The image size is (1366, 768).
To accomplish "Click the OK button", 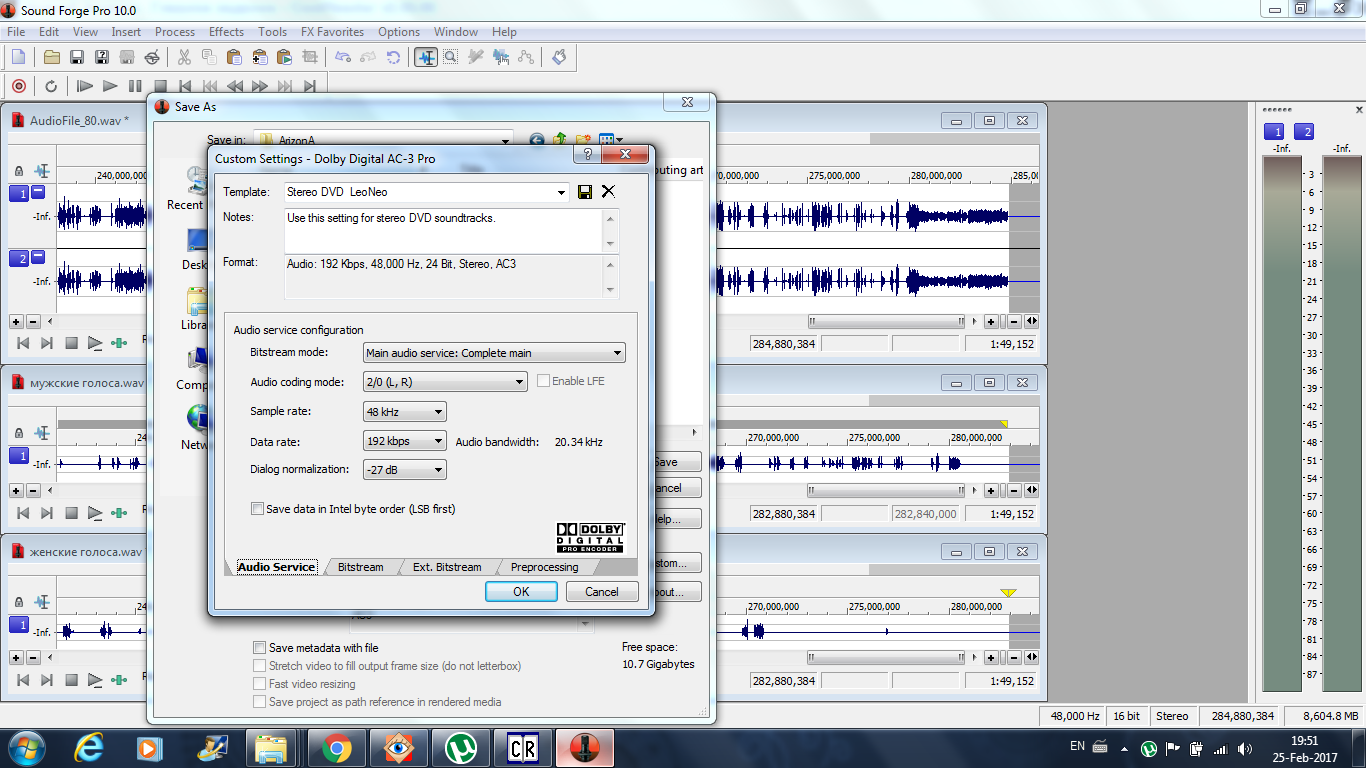I will coord(521,591).
